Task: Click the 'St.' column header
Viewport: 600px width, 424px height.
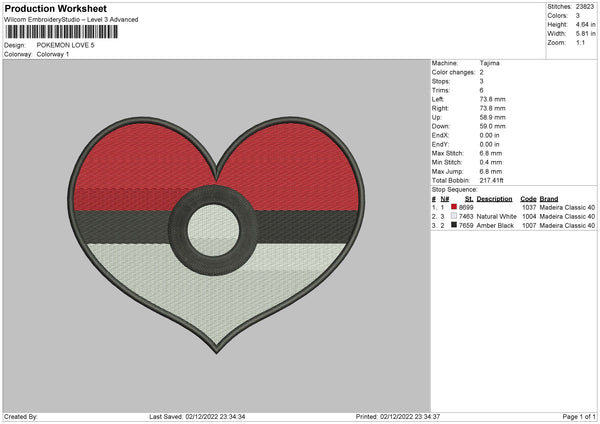Action: click(x=469, y=199)
